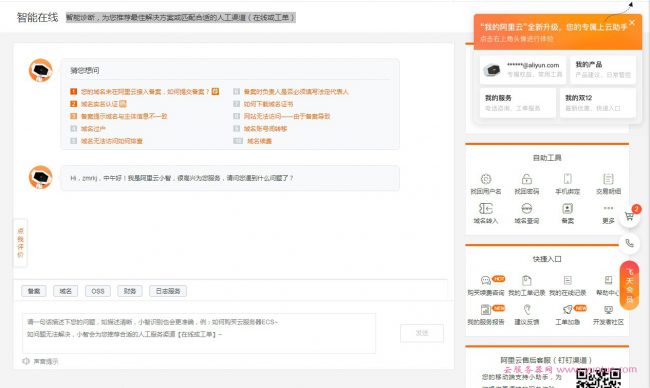Open the 帮助中心 help center
650x388 pixels.
608,285
